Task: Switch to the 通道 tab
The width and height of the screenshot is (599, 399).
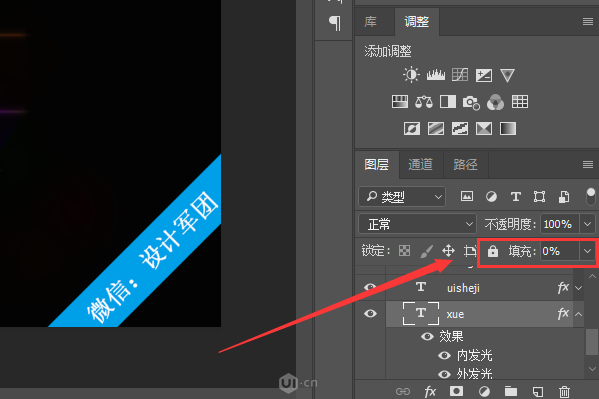Action: point(421,164)
